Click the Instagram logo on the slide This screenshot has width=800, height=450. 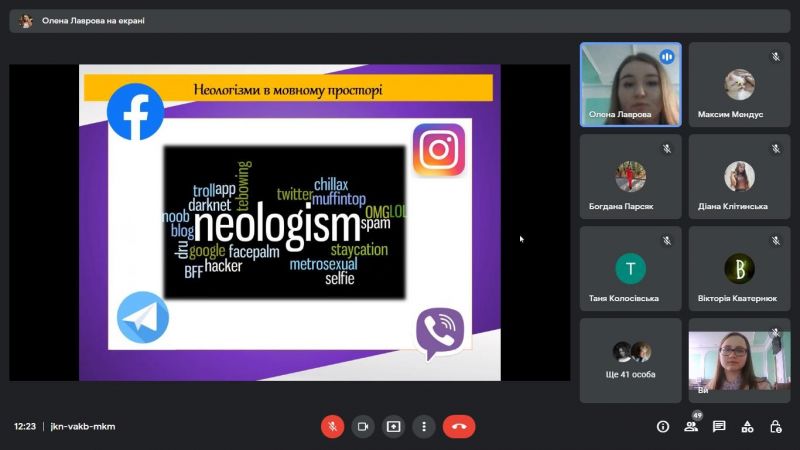[439, 149]
